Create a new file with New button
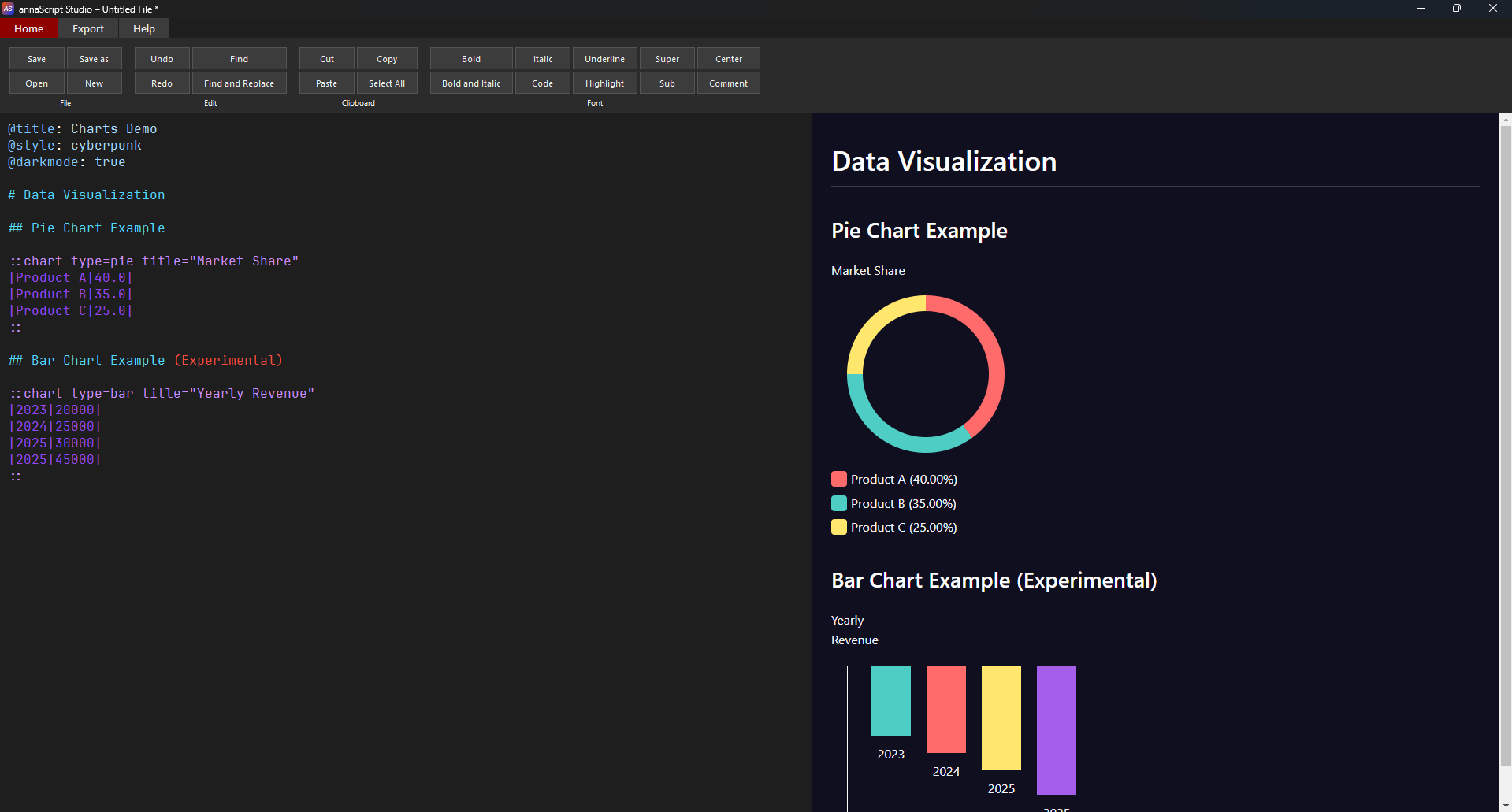The image size is (1512, 812). pyautogui.click(x=95, y=83)
